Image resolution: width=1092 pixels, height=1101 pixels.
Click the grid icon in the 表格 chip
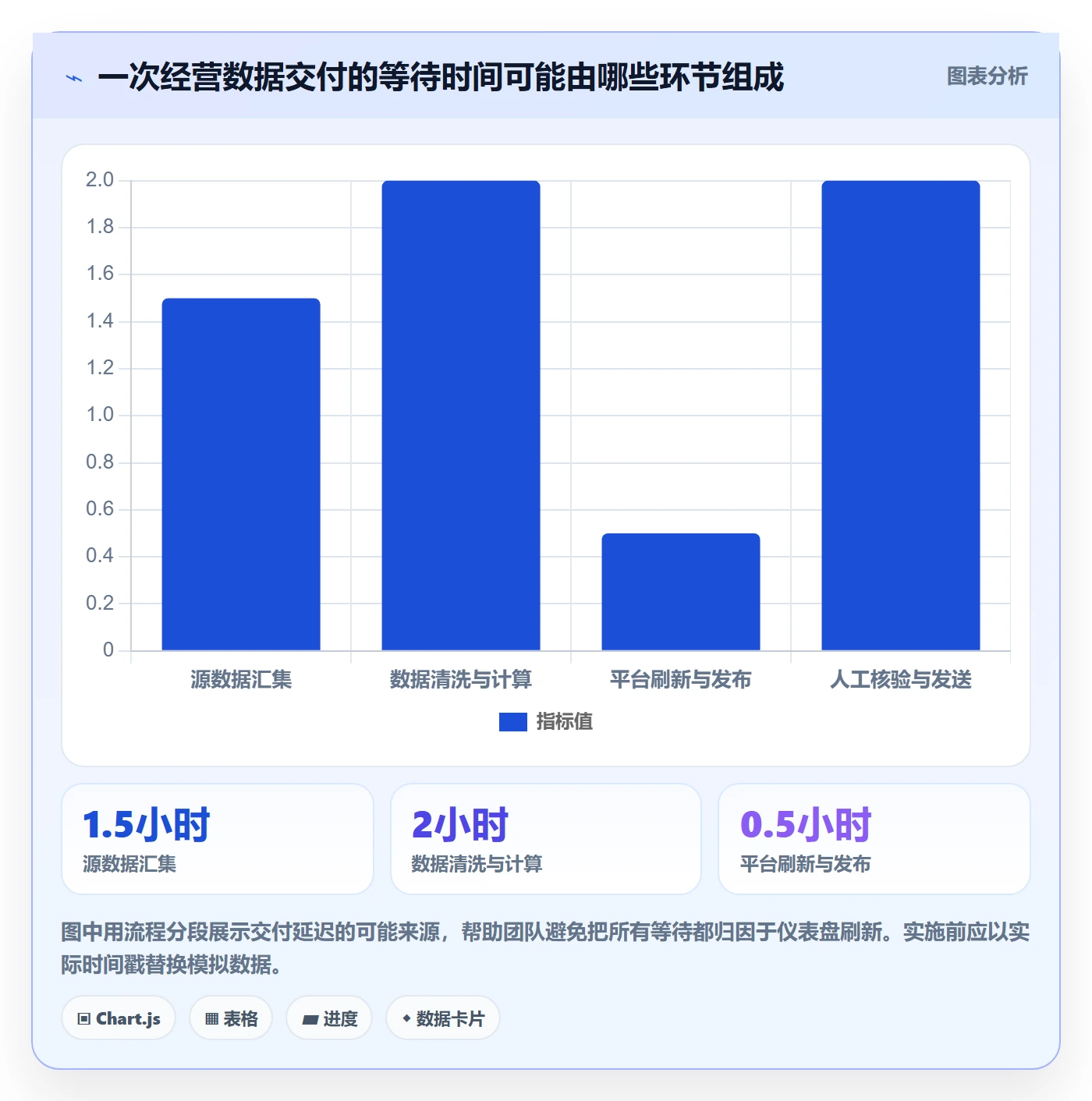(x=211, y=1019)
